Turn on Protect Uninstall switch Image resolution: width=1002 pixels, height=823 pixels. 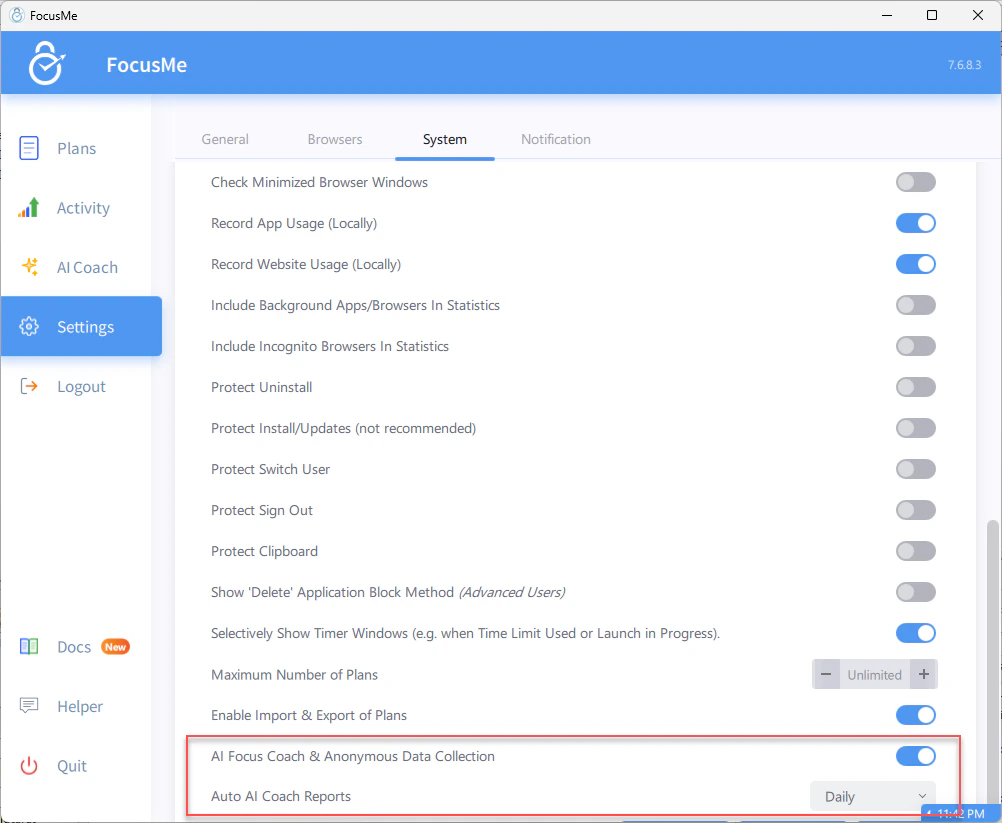tap(915, 387)
